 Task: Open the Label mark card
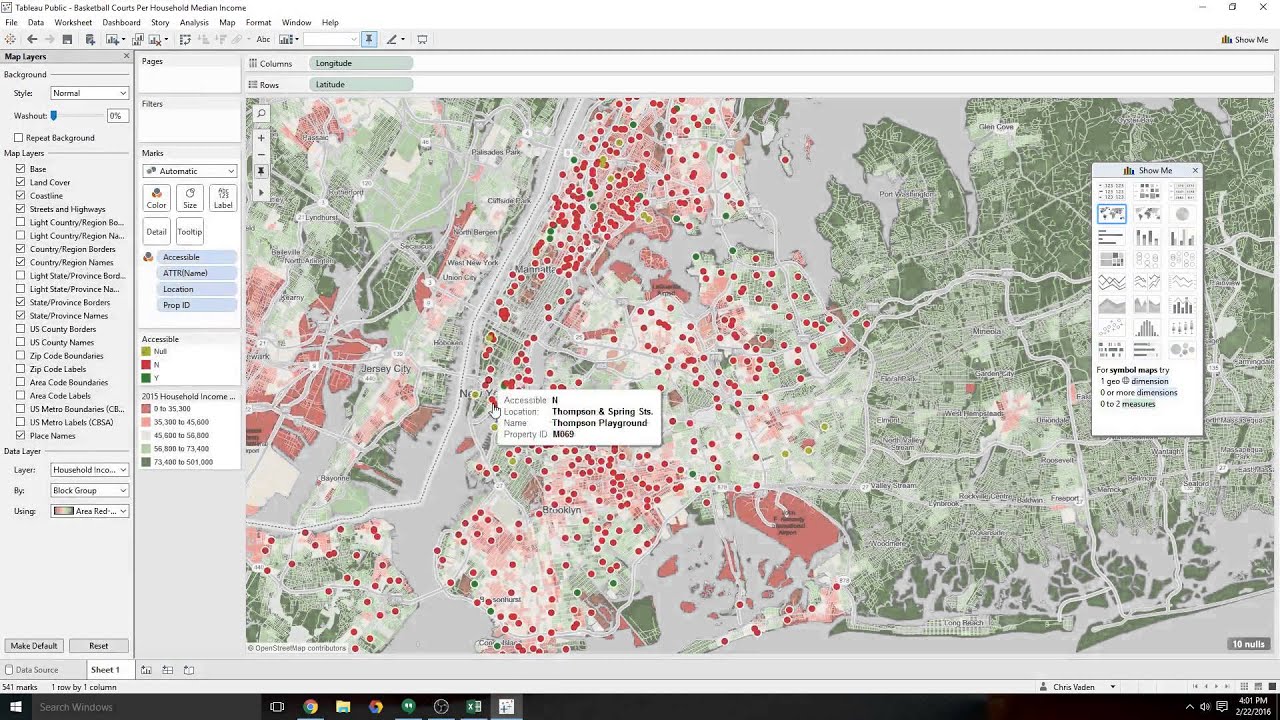pyautogui.click(x=223, y=198)
